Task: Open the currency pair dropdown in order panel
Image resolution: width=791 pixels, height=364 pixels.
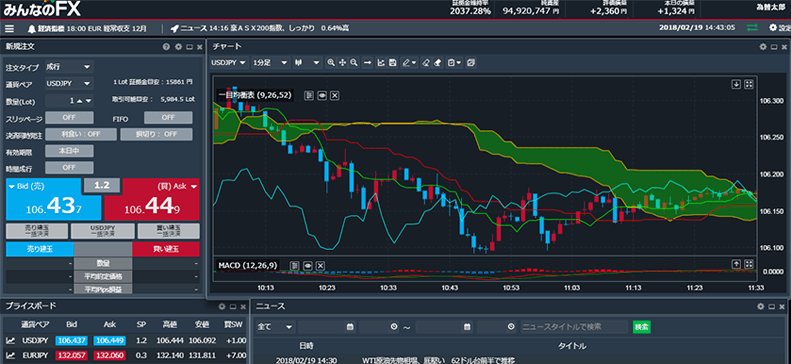Action: tap(69, 83)
